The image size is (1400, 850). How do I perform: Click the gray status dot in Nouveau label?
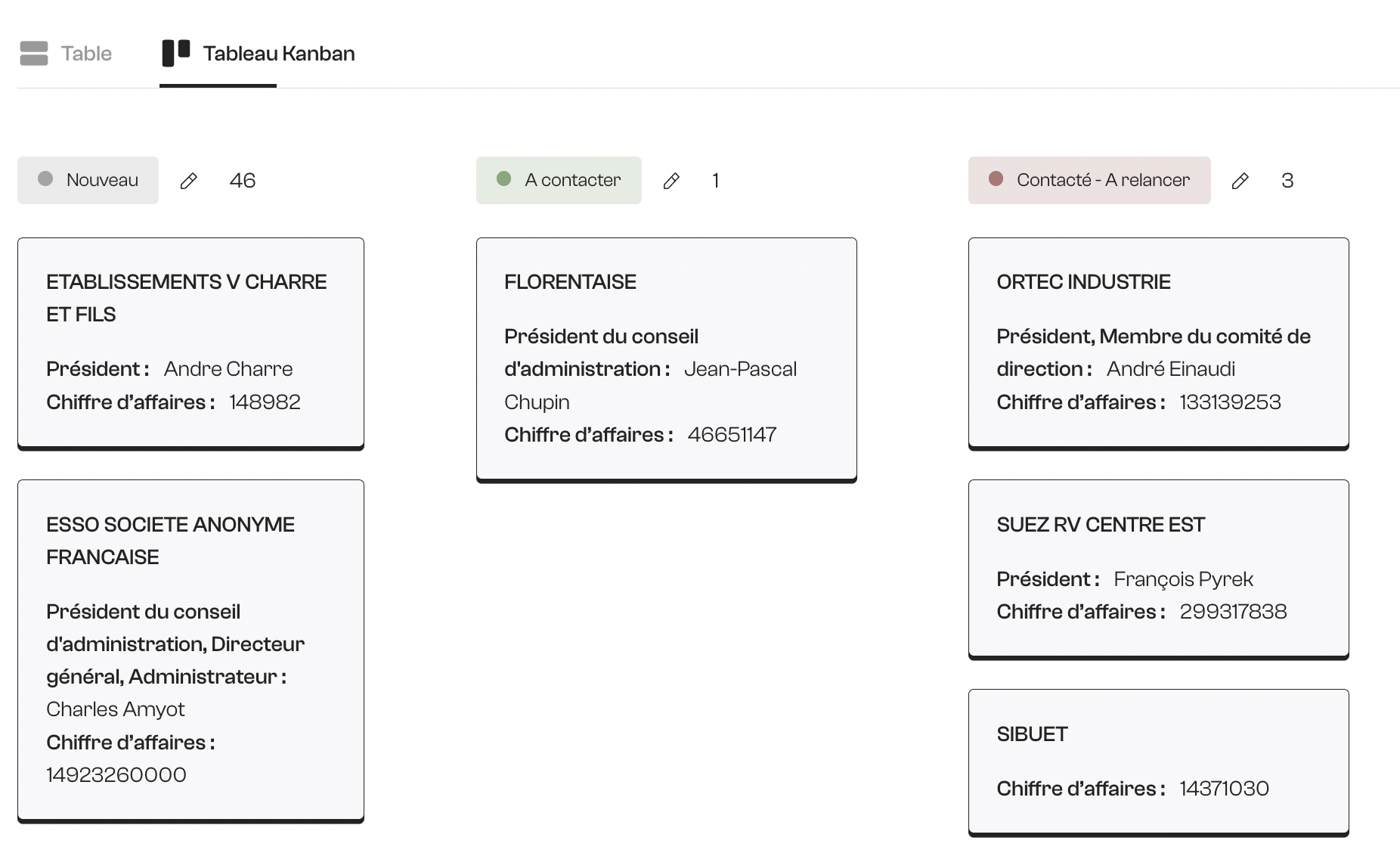[45, 179]
